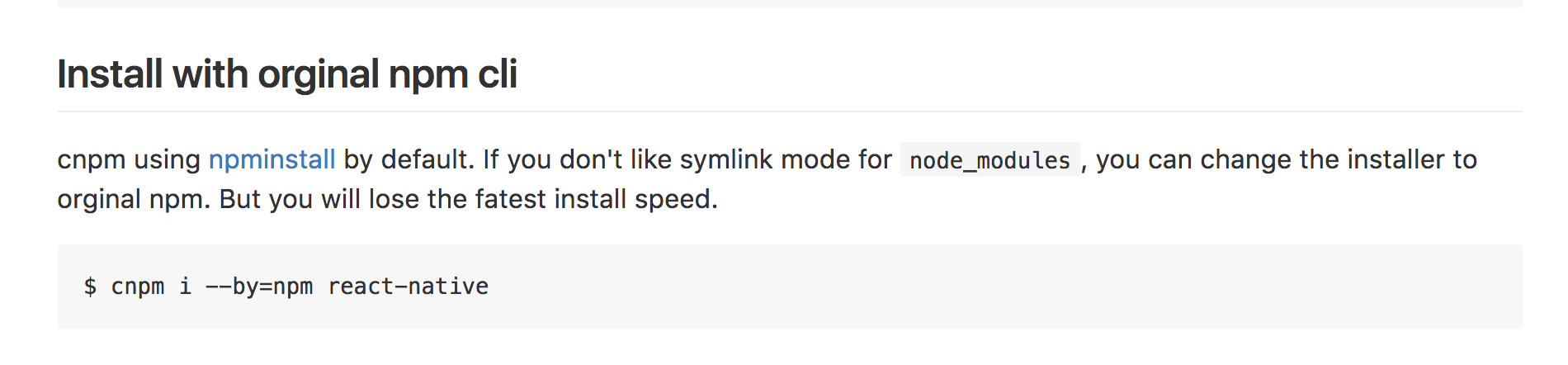Image resolution: width=1568 pixels, height=365 pixels.
Task: Click the horizontal divider under the heading
Action: click(x=790, y=111)
